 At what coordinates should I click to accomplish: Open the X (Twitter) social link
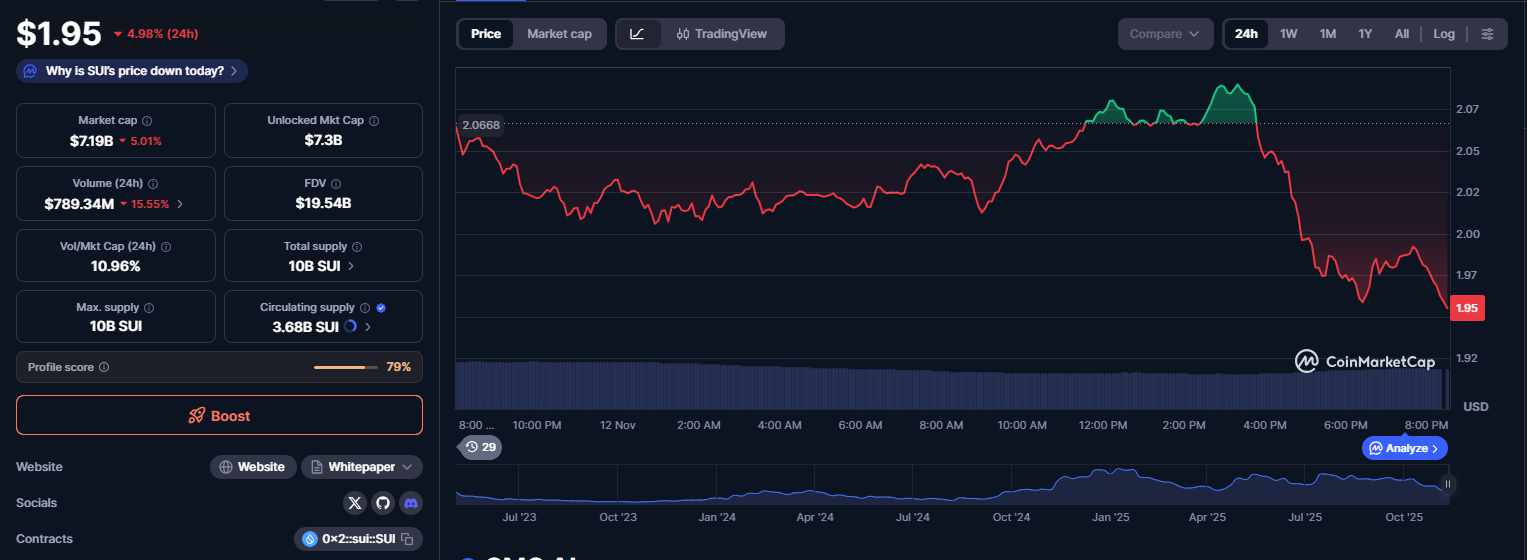[355, 503]
